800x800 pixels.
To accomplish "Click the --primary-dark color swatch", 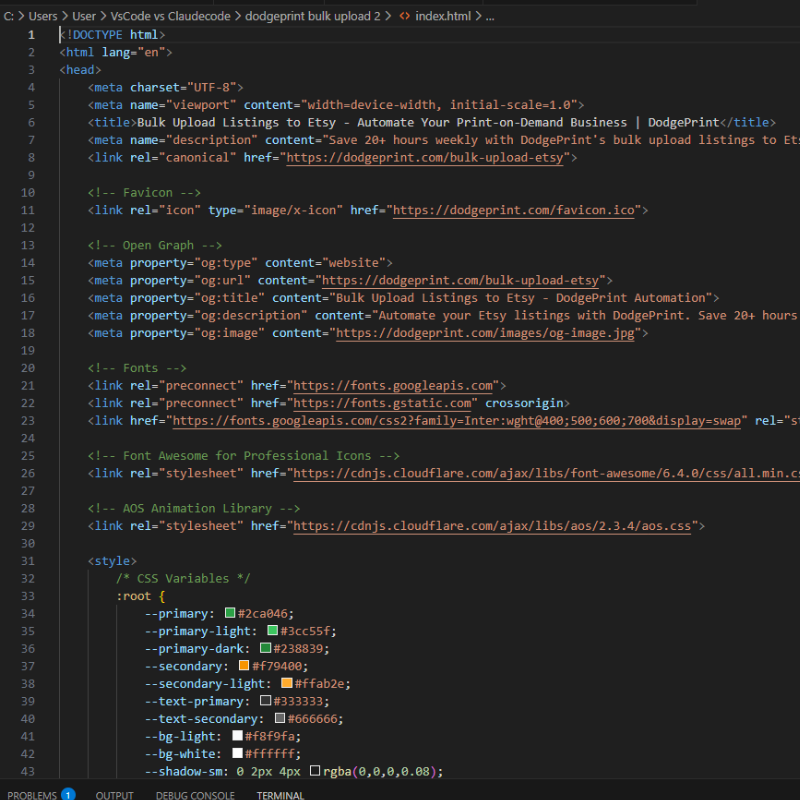I will [x=265, y=648].
